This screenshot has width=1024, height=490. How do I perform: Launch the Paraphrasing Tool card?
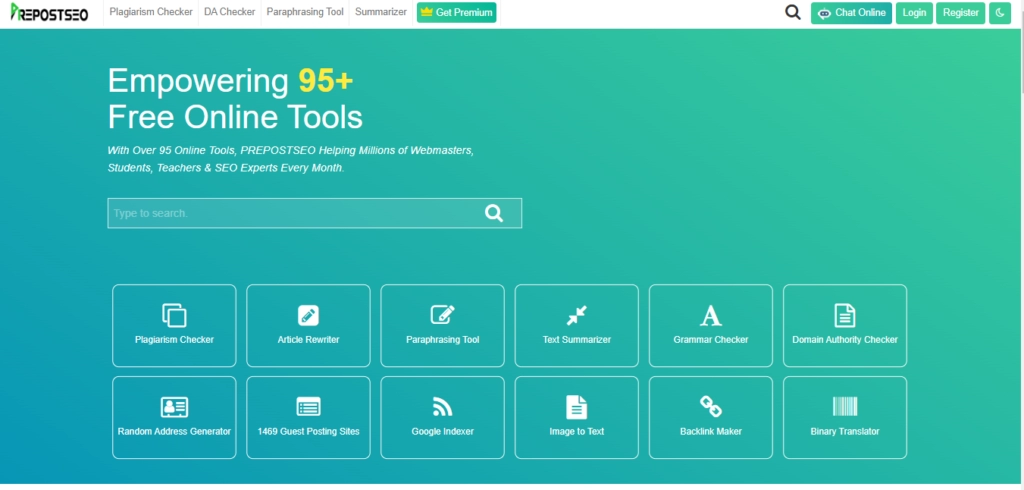(x=442, y=326)
